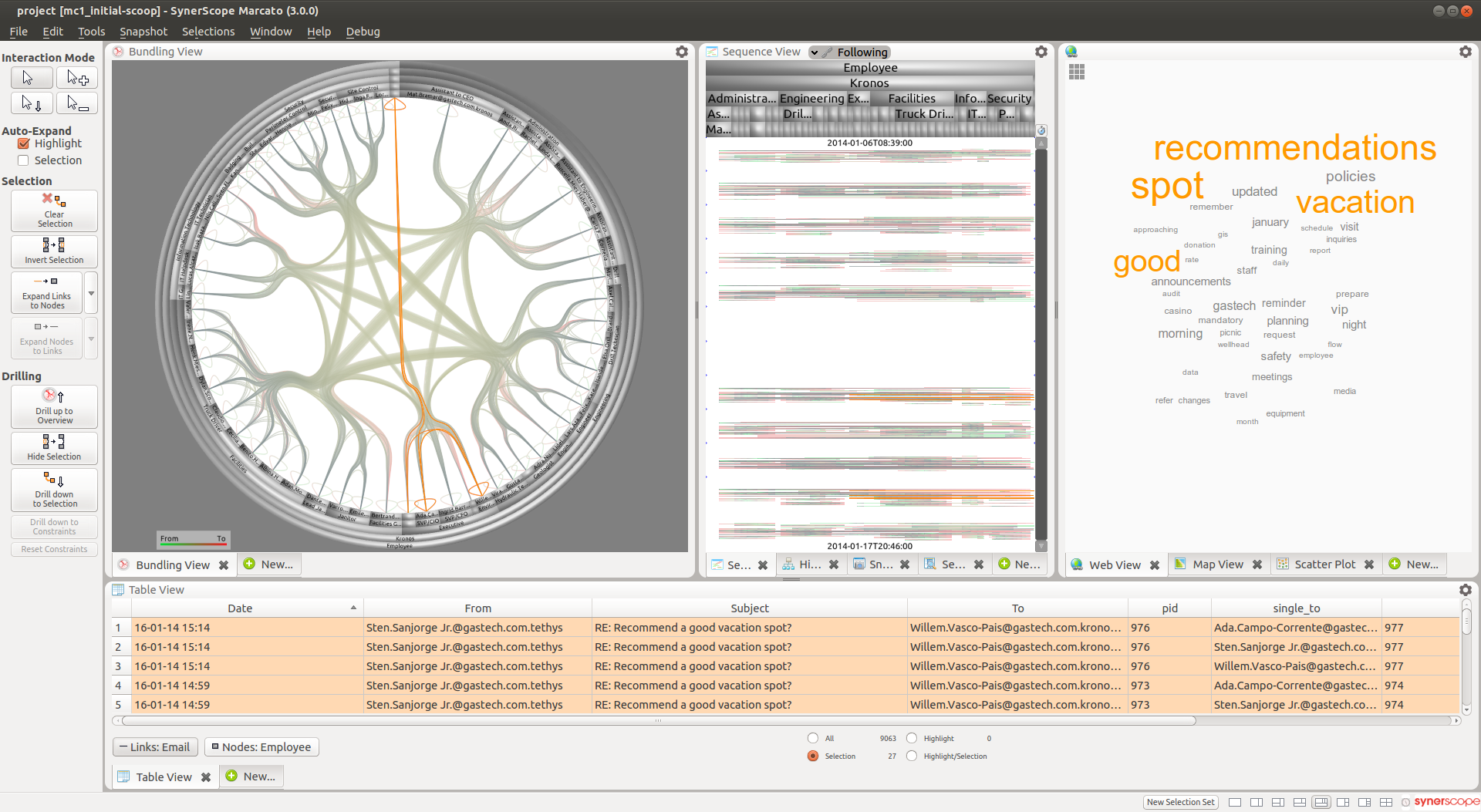Choose the four-quadrant grid layout icon
The height and width of the screenshot is (812, 1481).
(1386, 803)
